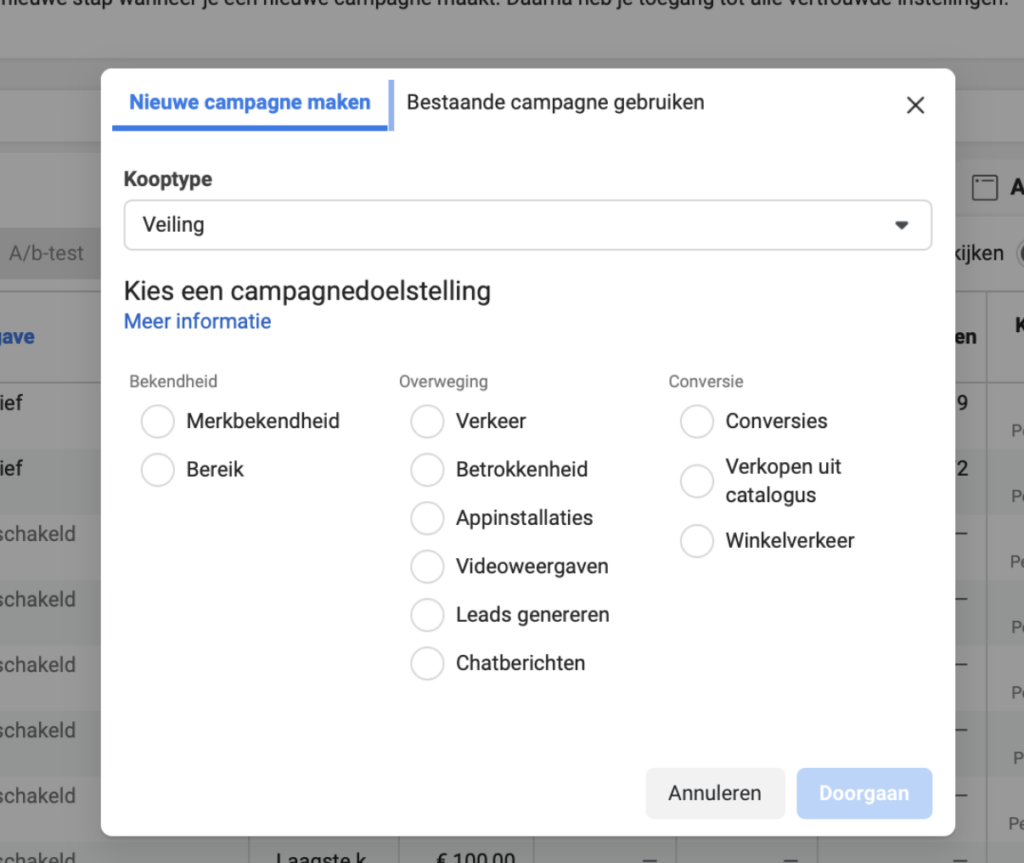Choose the Winkelverkeer objective

coord(696,540)
